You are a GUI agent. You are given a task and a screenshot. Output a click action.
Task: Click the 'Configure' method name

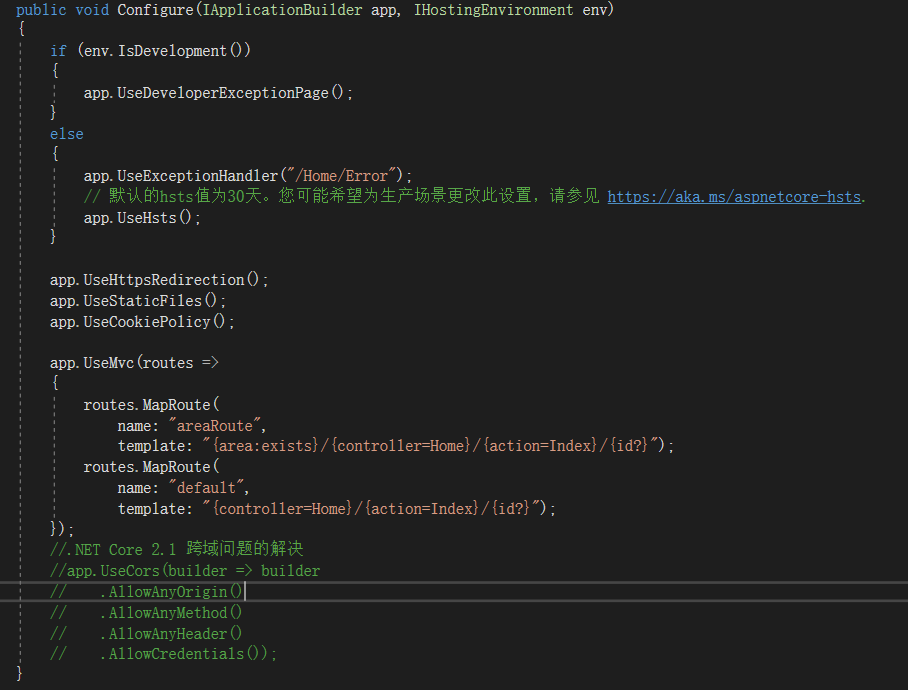[x=155, y=10]
